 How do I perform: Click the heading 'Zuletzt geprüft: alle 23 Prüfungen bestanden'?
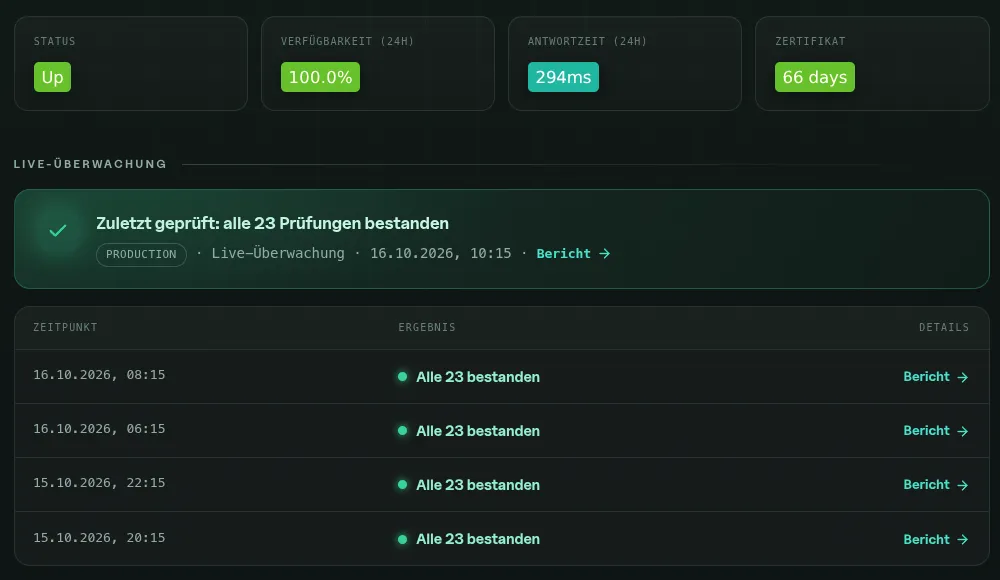(x=272, y=224)
